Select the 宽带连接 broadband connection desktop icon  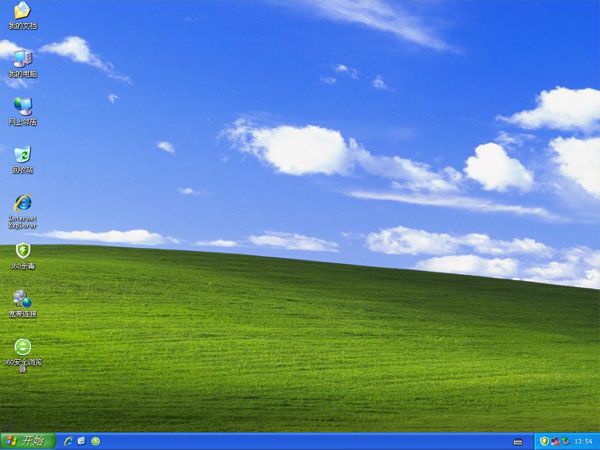coord(23,304)
